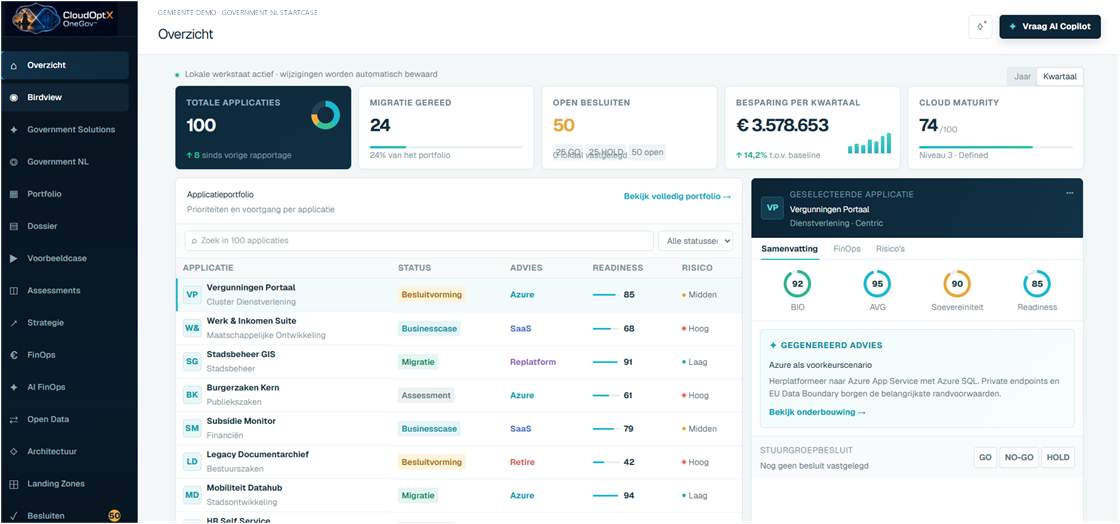Click the Assessment status of Burgerzaken Kern

(x=426, y=395)
